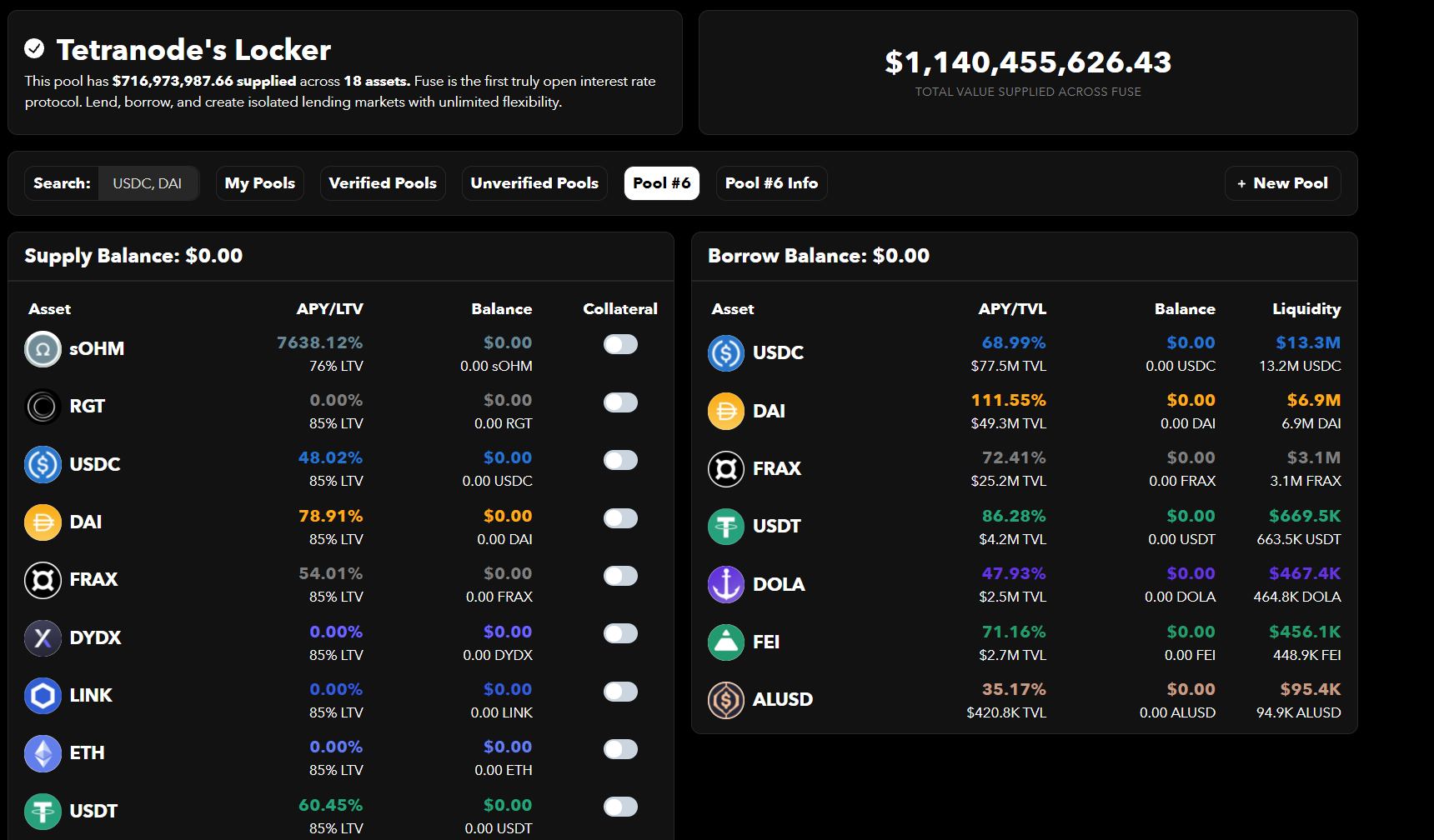Click the RGT token icon
The height and width of the screenshot is (840, 1434).
pyautogui.click(x=43, y=407)
